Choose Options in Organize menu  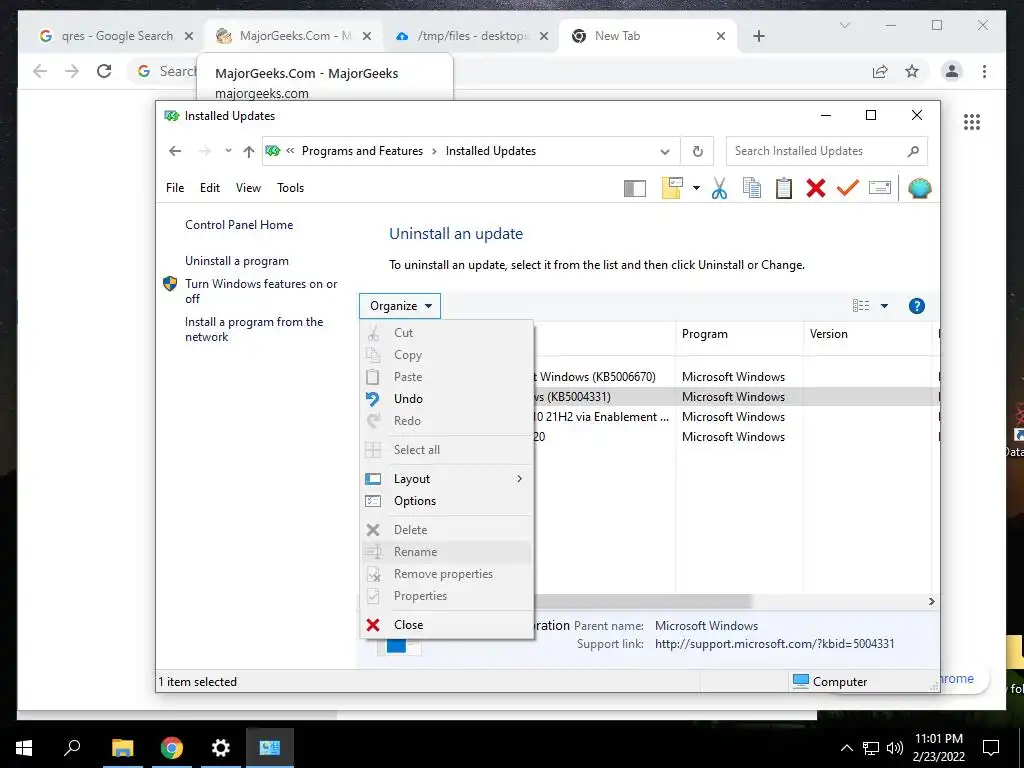447,501
